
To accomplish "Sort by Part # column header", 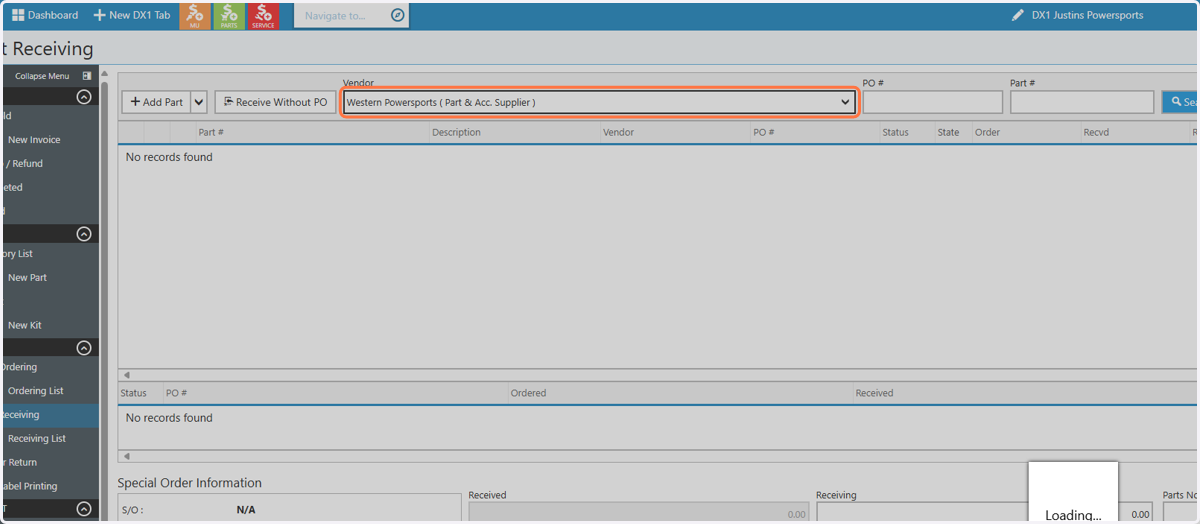I will (211, 132).
